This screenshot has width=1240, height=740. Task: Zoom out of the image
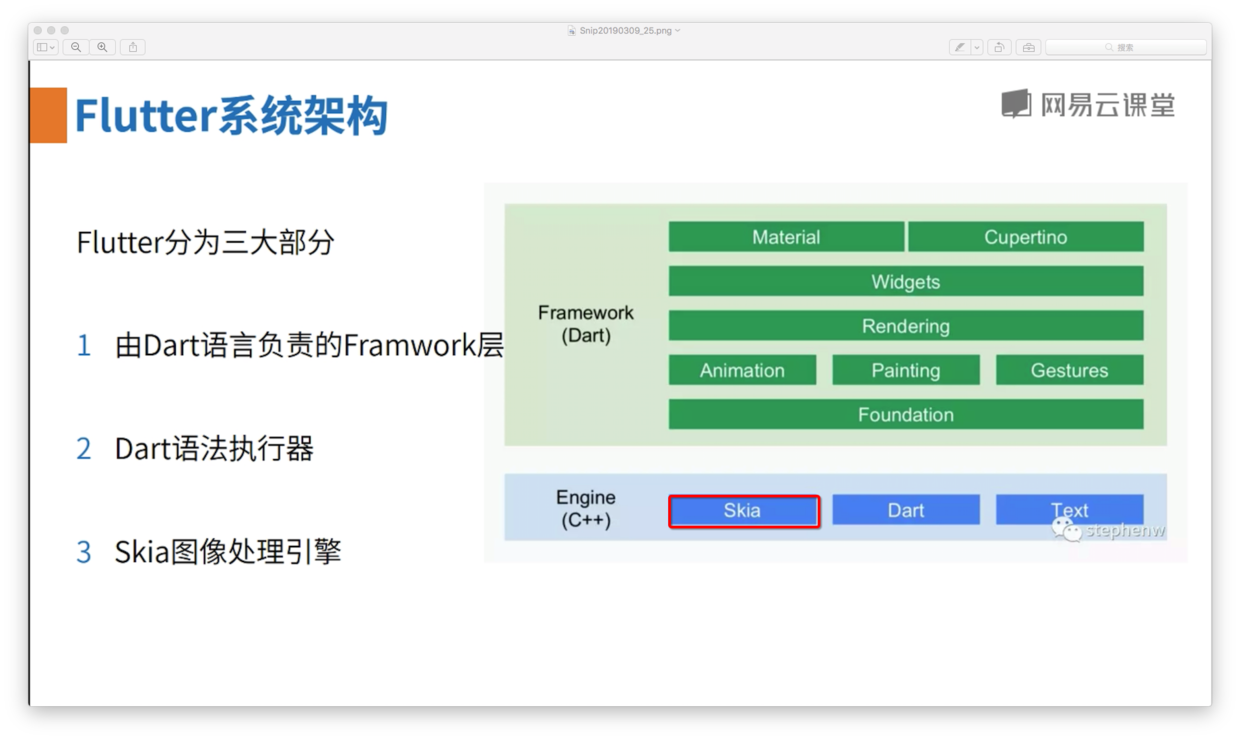click(x=75, y=47)
